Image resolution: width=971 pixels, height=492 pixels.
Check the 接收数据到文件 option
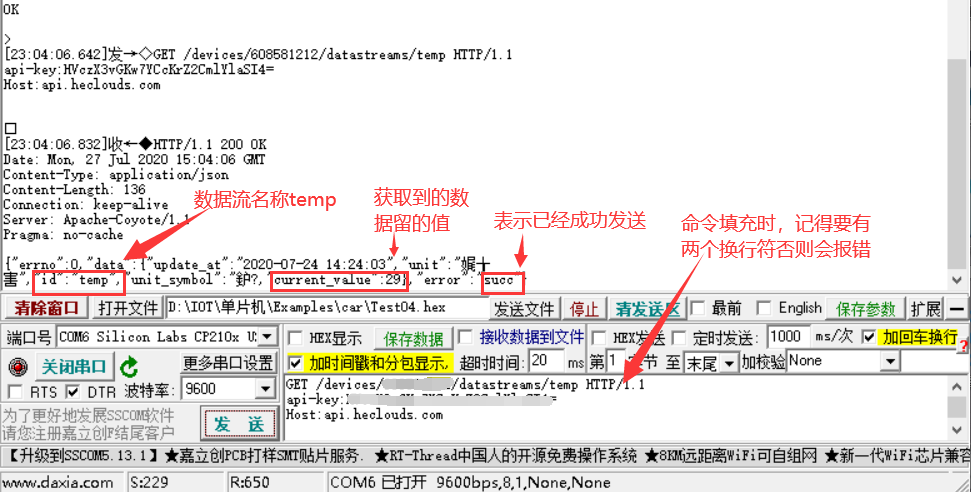coord(464,337)
